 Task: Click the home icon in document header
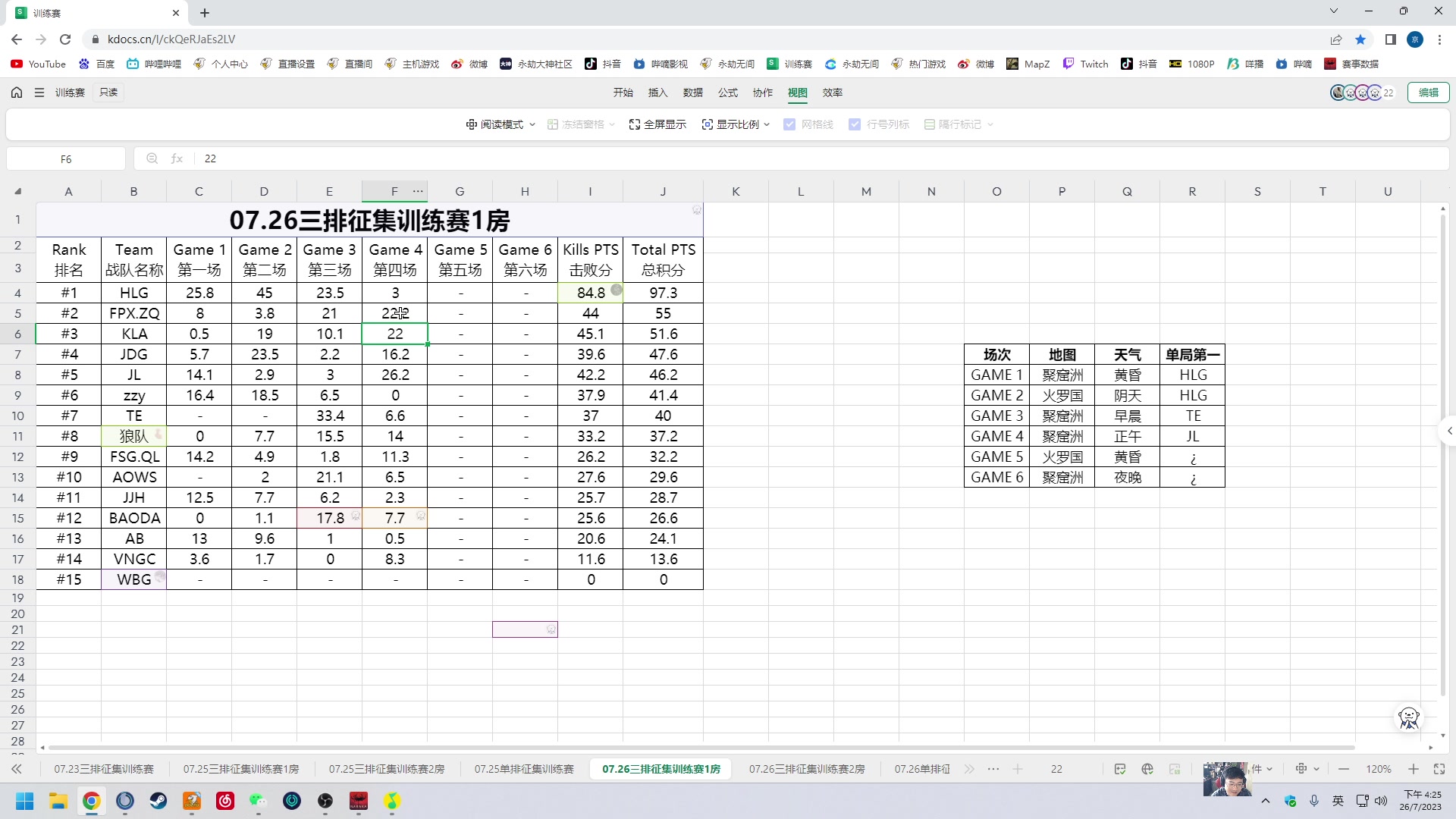17,93
